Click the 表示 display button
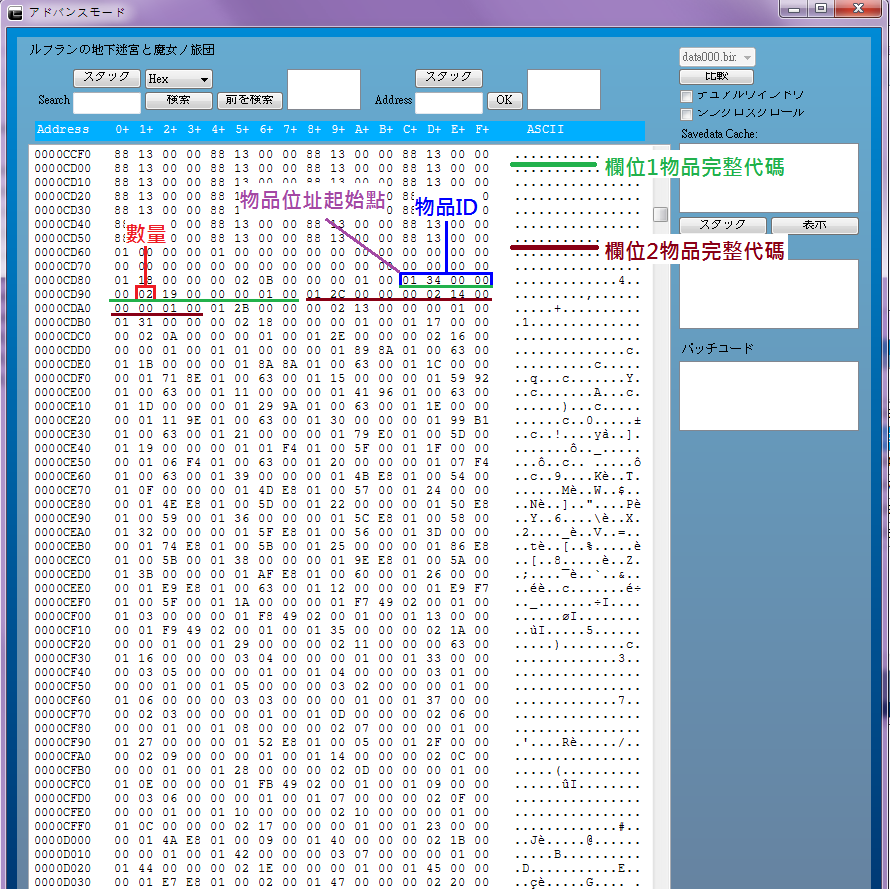The height and width of the screenshot is (889, 890). click(x=814, y=226)
